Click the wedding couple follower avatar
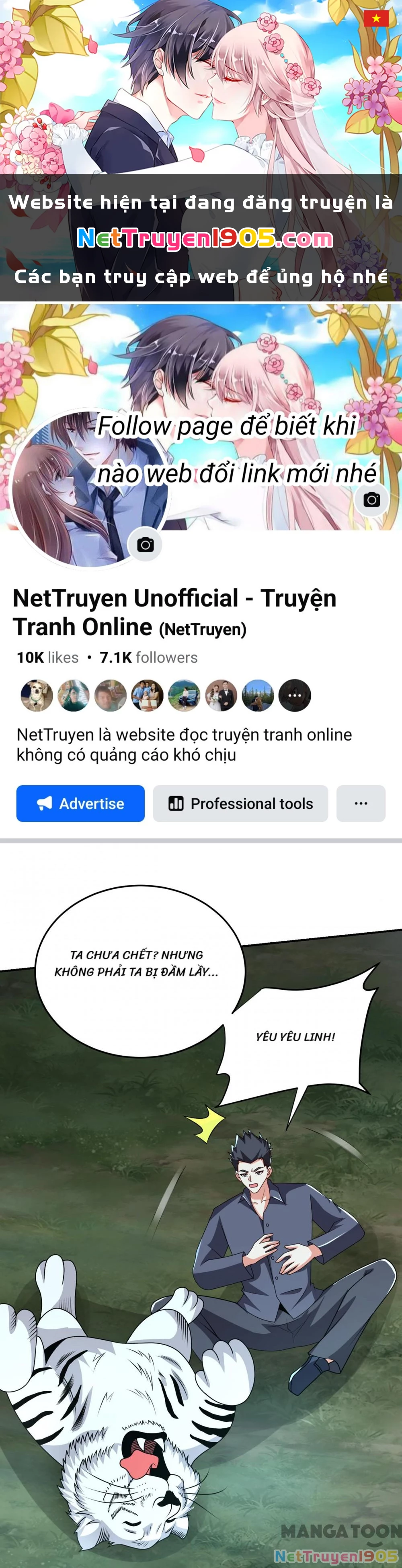The height and width of the screenshot is (1568, 402). coord(221,696)
